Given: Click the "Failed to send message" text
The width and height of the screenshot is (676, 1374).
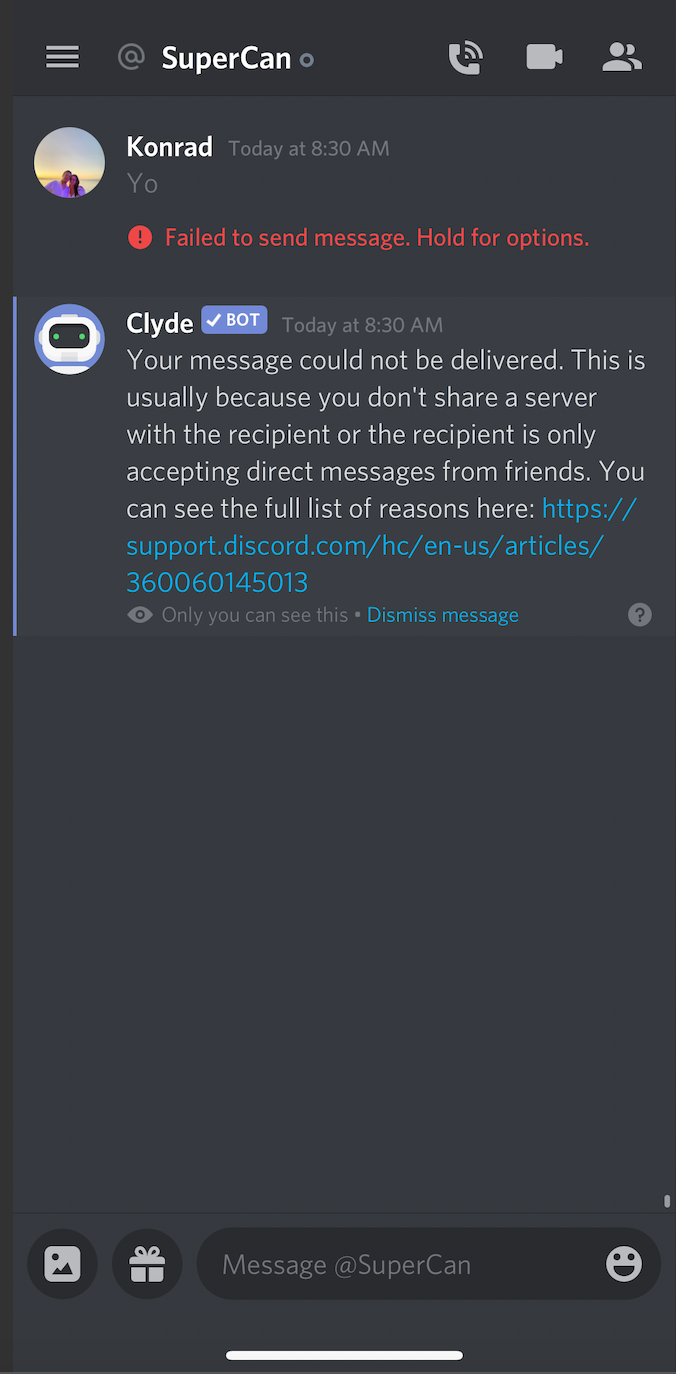Looking at the screenshot, I should point(377,238).
